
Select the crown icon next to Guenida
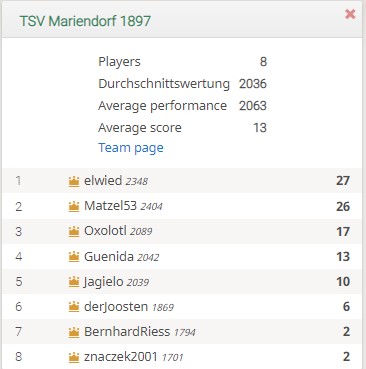[x=74, y=257]
